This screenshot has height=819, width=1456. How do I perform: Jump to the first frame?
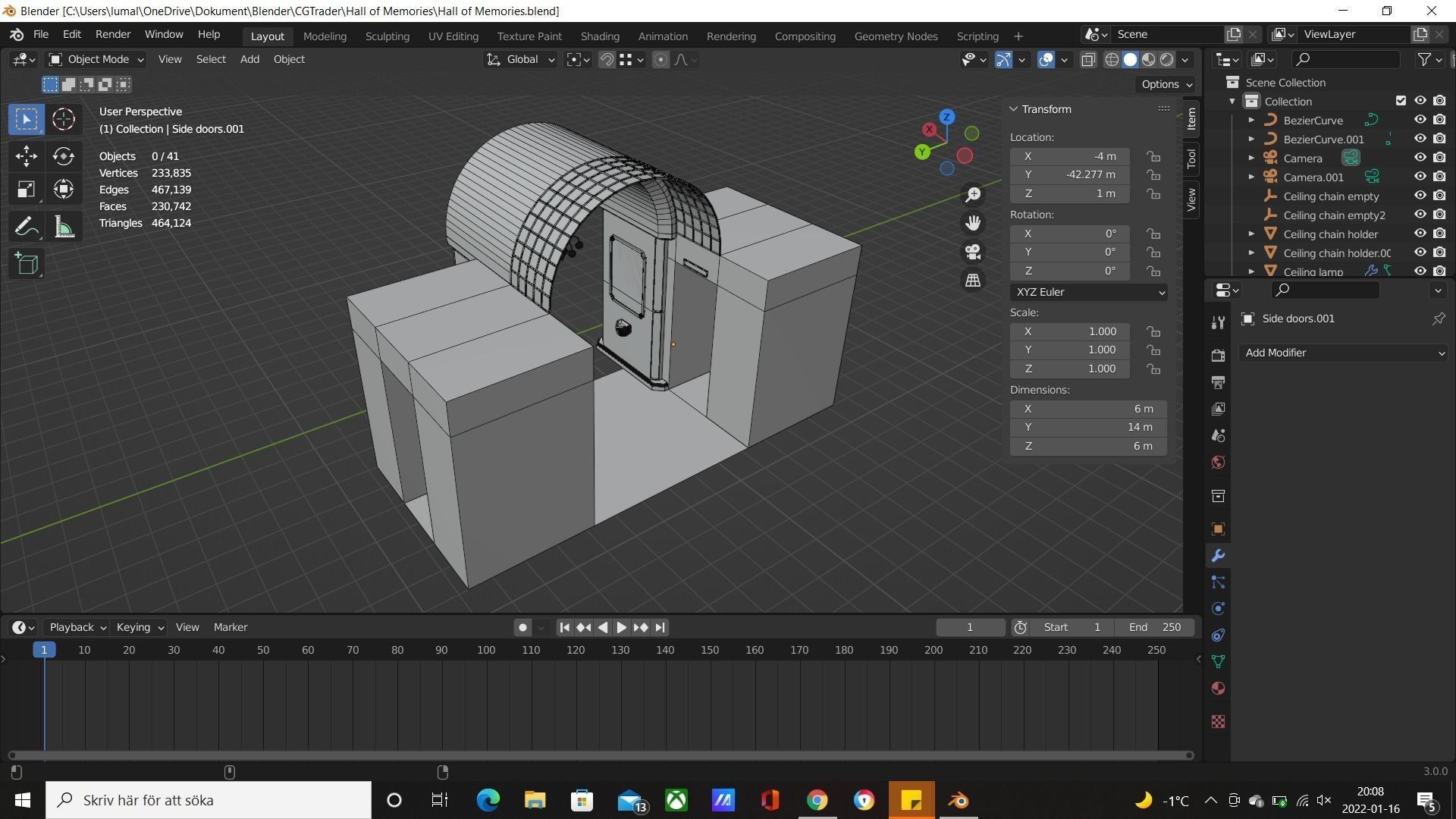coord(564,627)
